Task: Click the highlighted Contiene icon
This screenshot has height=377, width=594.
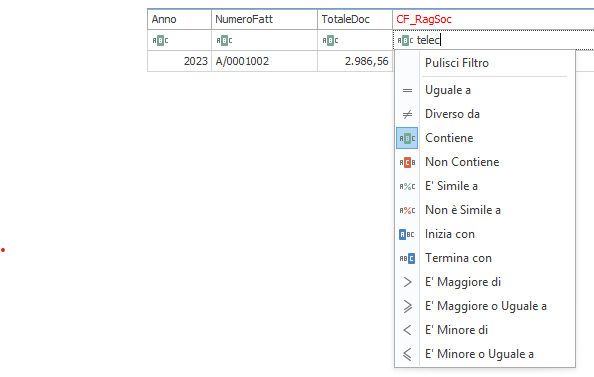Action: [x=407, y=138]
